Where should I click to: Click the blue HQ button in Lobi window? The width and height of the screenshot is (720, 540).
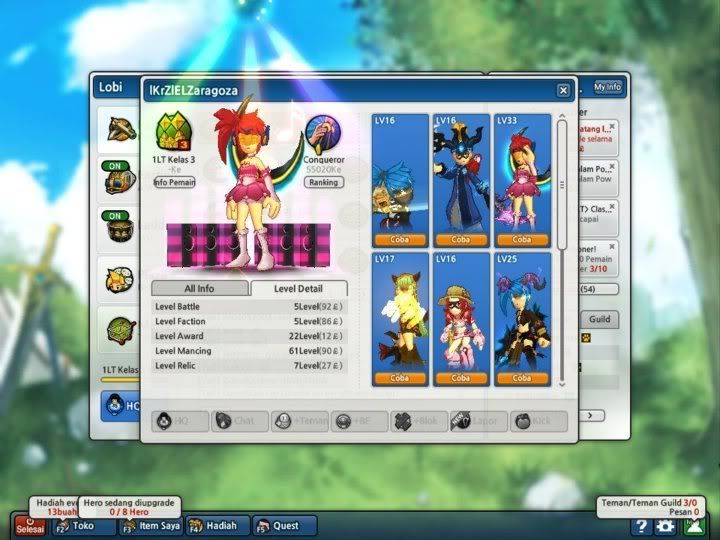(x=121, y=406)
